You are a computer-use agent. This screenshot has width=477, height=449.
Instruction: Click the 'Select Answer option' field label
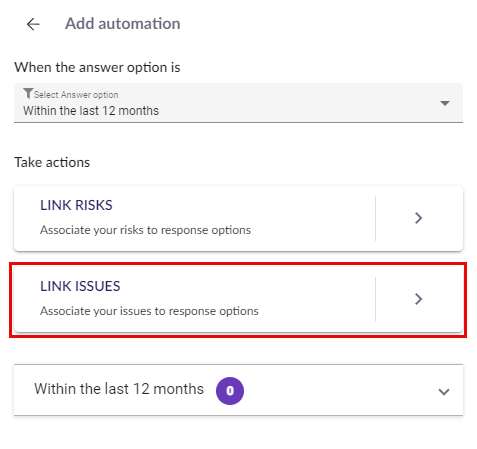[76, 95]
